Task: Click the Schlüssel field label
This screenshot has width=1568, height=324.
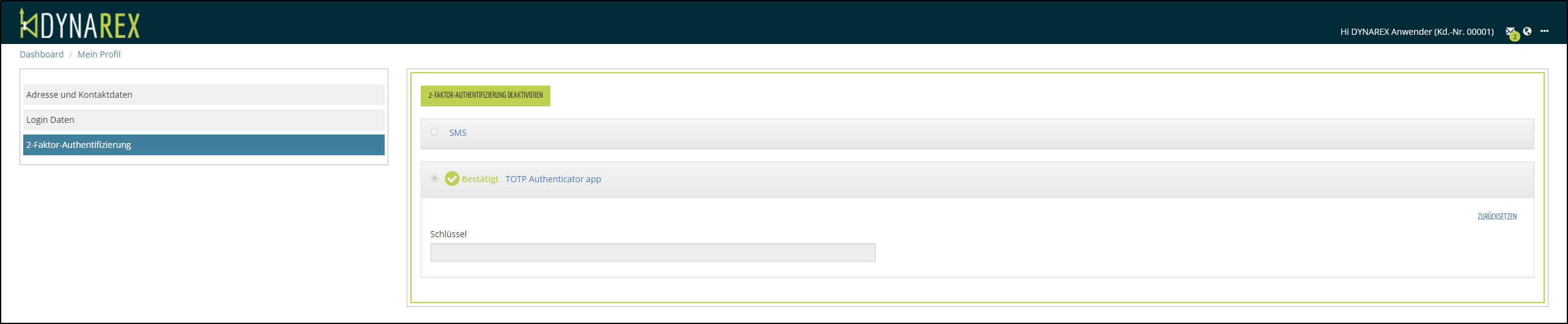Action: click(448, 234)
